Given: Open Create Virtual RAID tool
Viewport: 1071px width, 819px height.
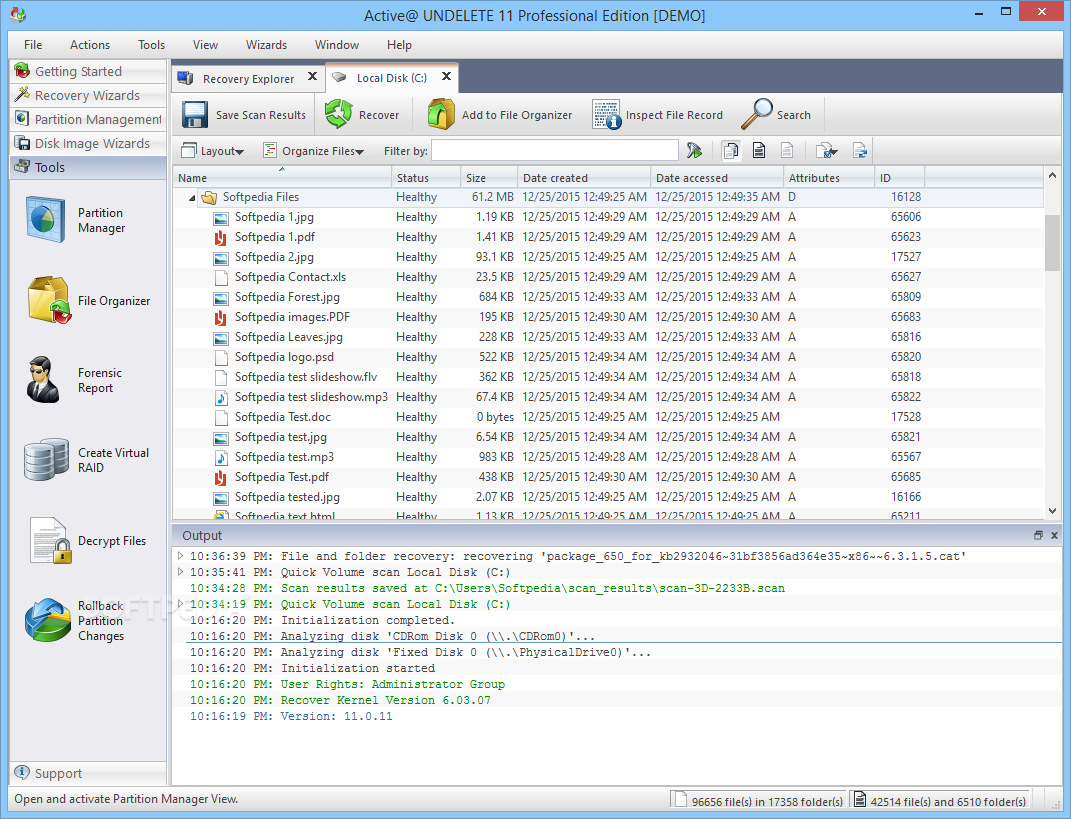Looking at the screenshot, I should [87, 460].
